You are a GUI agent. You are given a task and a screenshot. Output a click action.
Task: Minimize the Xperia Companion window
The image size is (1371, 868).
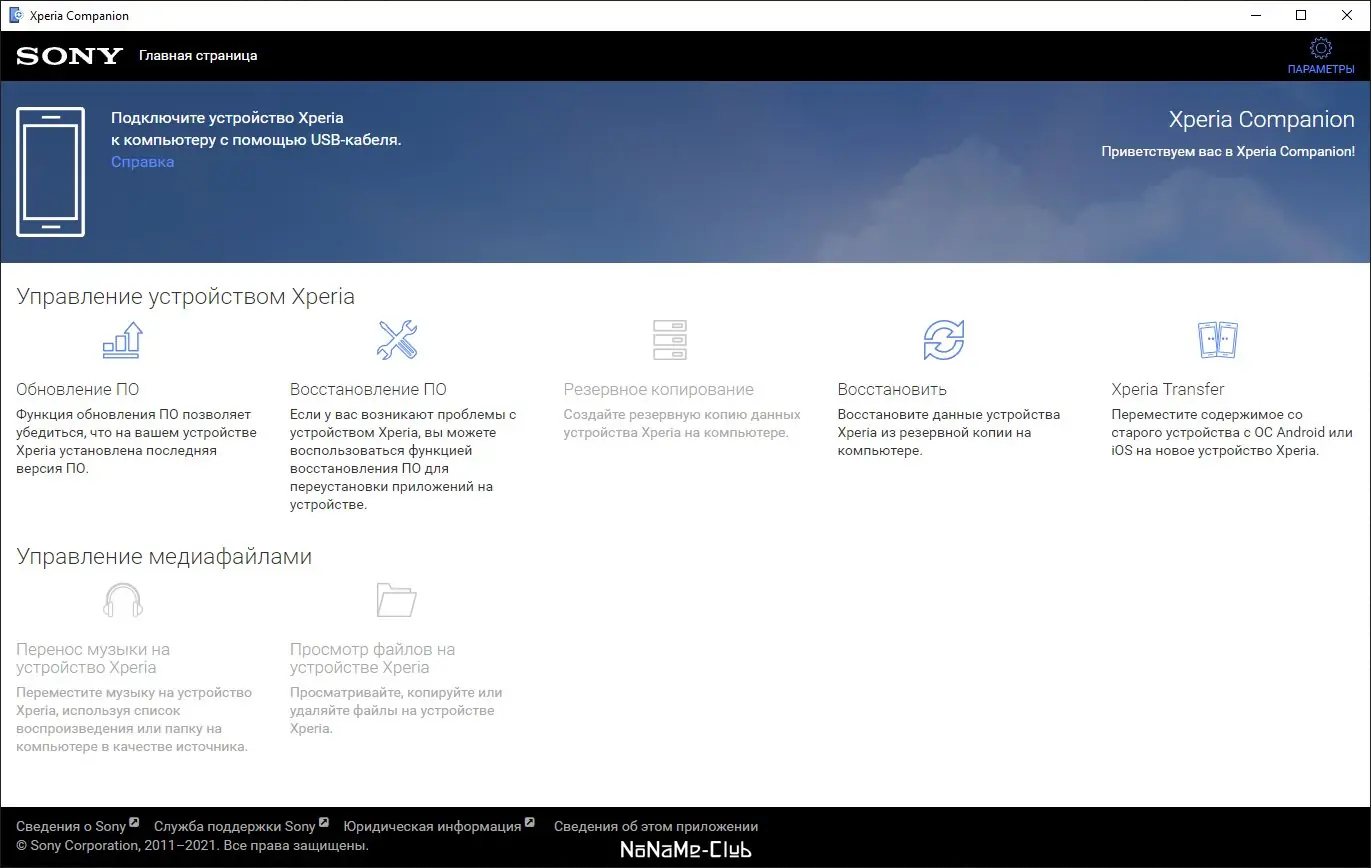point(1255,15)
